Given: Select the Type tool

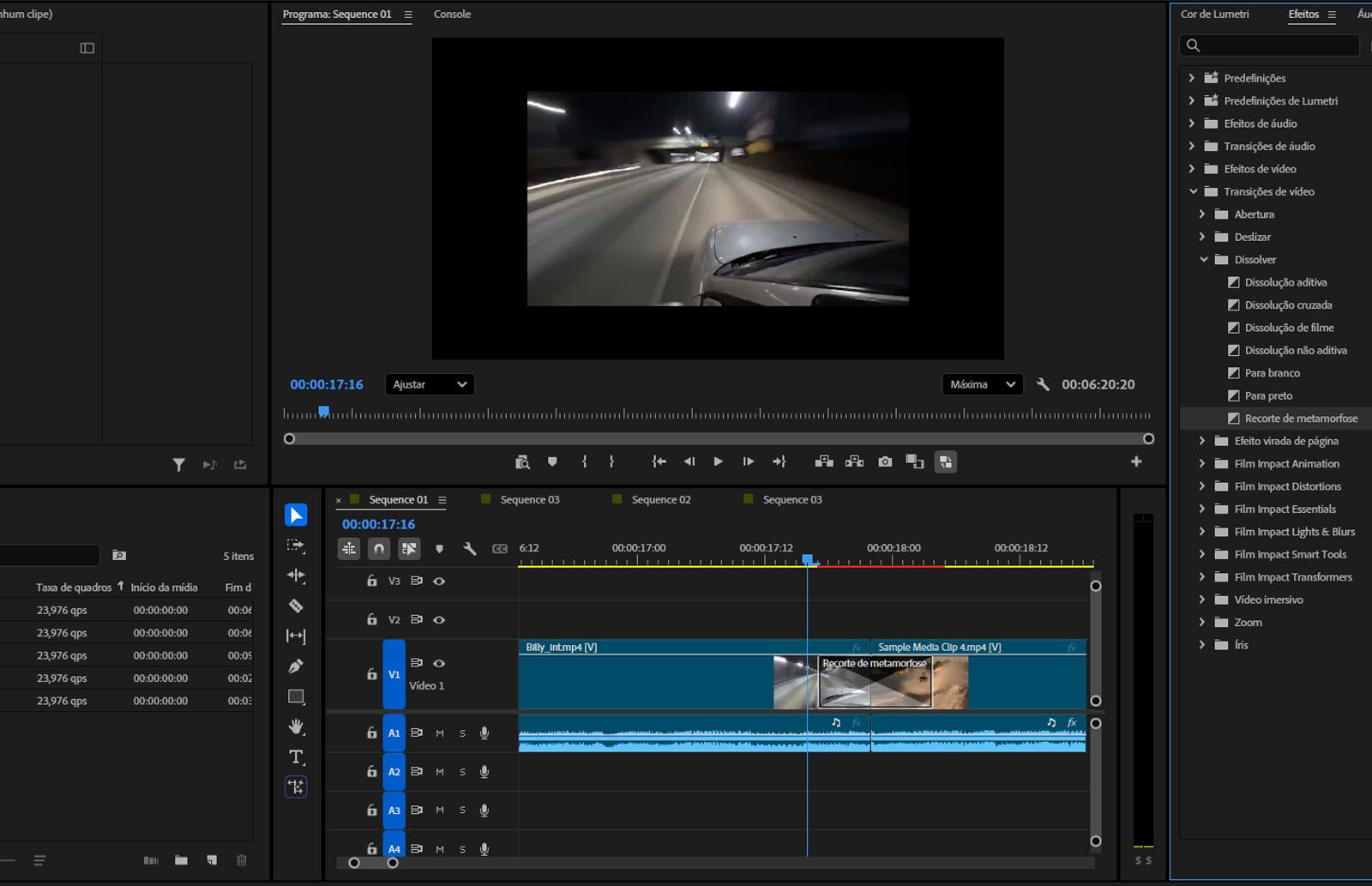Looking at the screenshot, I should point(296,756).
